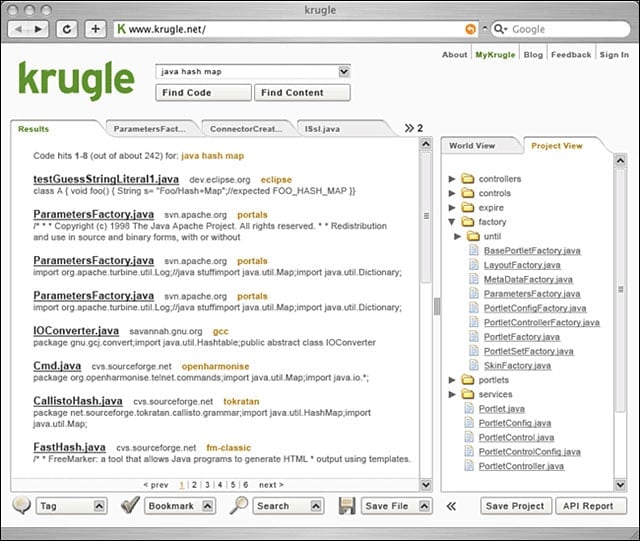Click the Find Code button
This screenshot has height=541, width=640.
tap(203, 93)
